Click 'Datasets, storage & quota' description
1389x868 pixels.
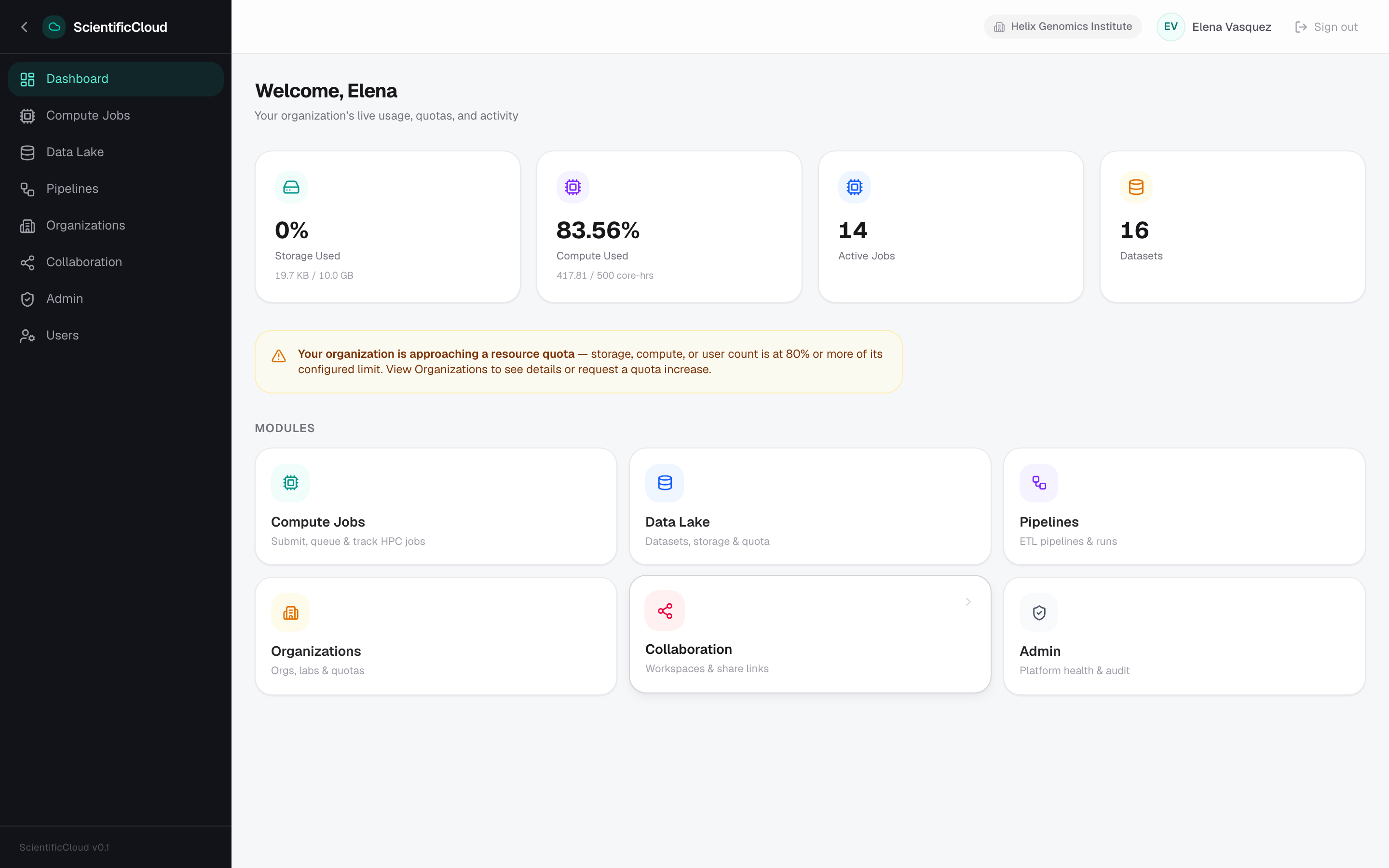[x=707, y=542]
